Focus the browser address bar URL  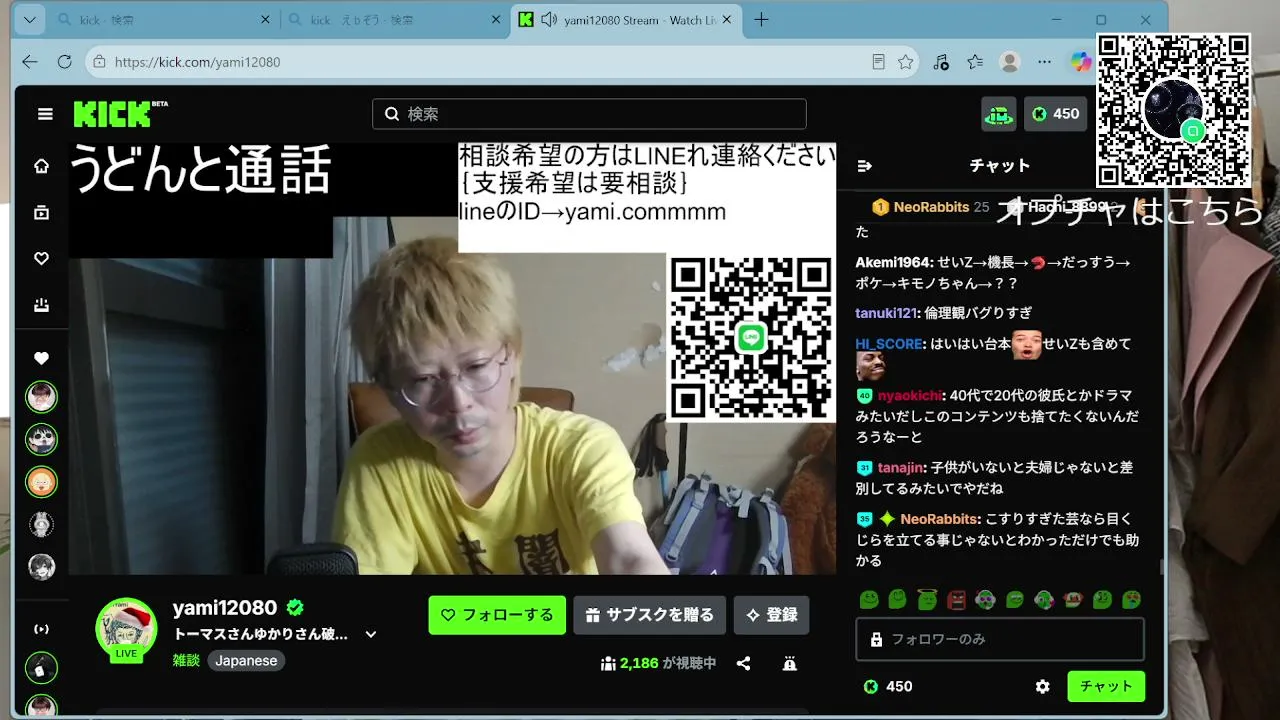pyautogui.click(x=198, y=62)
